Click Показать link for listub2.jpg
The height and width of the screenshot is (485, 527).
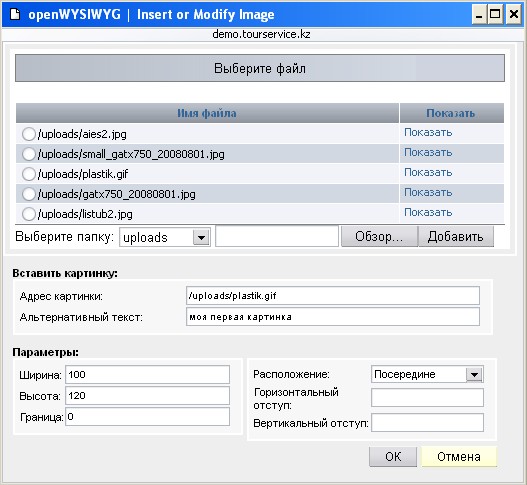pyautogui.click(x=428, y=212)
